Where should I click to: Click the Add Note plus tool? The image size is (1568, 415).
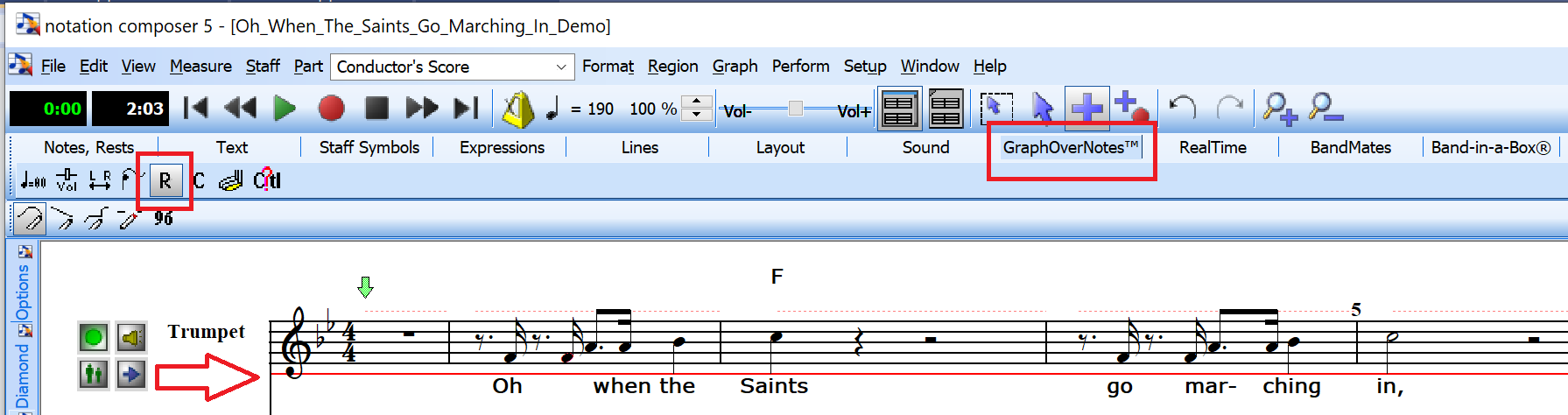pos(1086,109)
